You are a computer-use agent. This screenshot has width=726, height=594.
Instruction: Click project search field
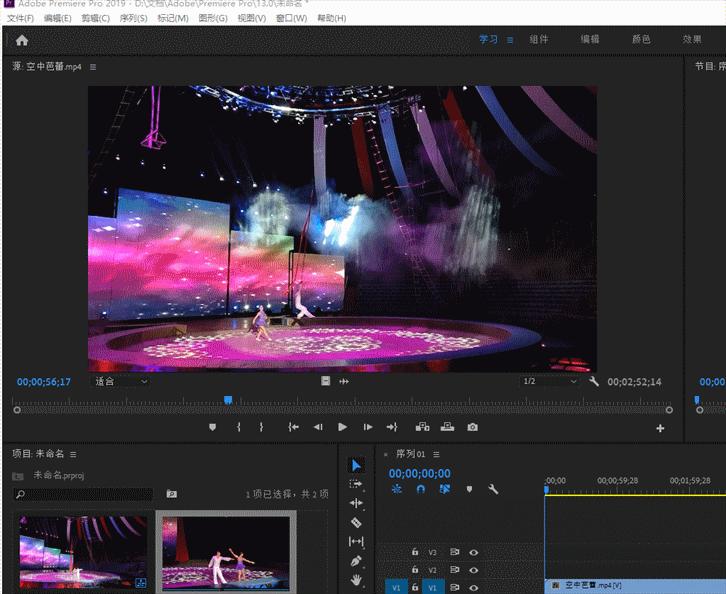pyautogui.click(x=83, y=494)
